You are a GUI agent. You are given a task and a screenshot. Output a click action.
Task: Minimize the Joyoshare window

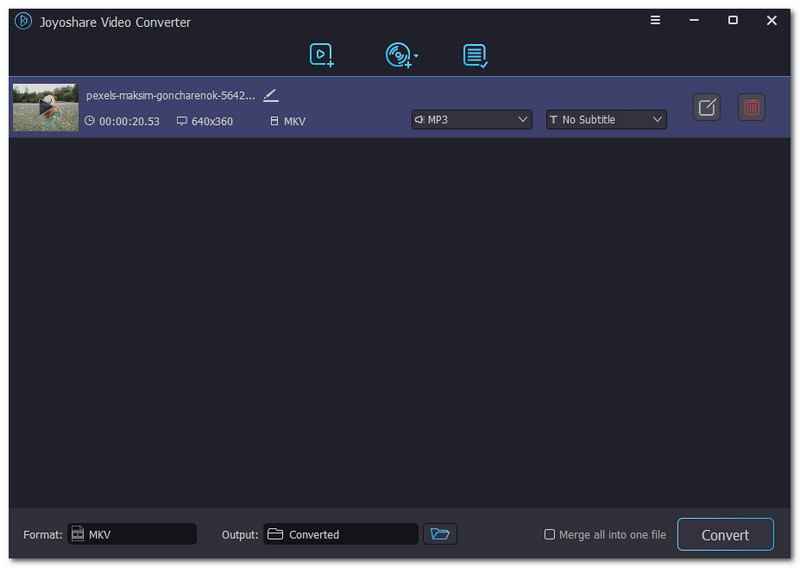pos(694,20)
